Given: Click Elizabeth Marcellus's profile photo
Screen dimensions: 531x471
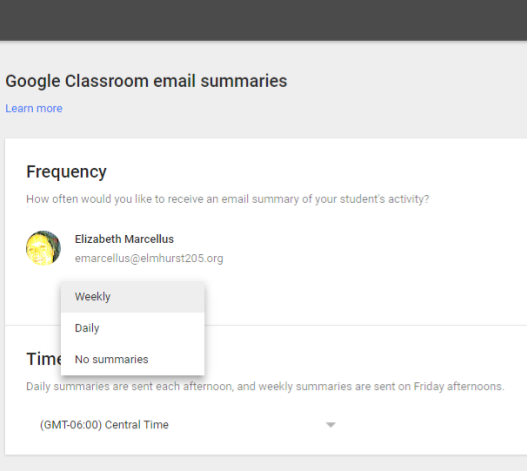Looking at the screenshot, I should (43, 248).
